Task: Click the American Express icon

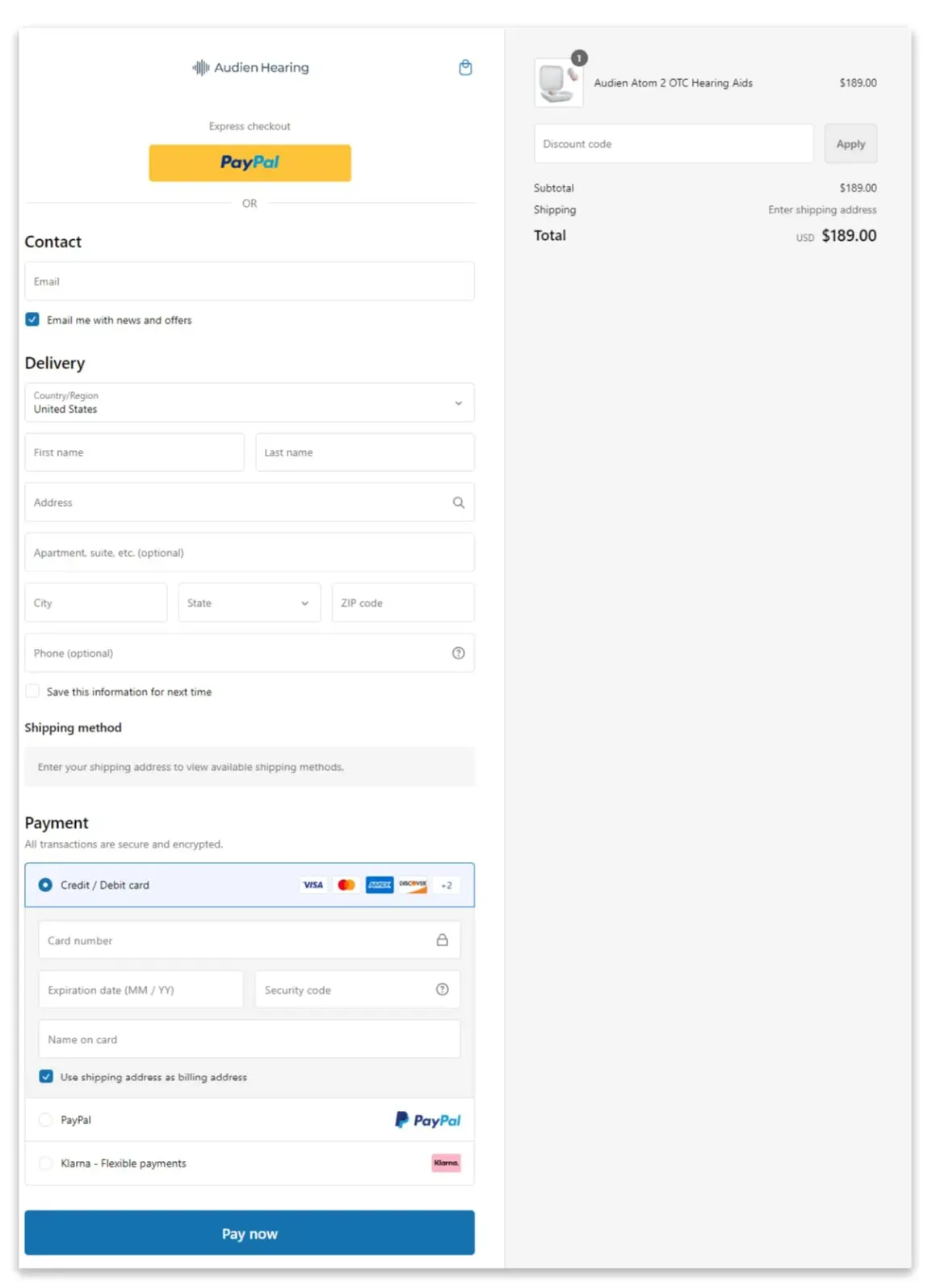Action: pos(379,885)
